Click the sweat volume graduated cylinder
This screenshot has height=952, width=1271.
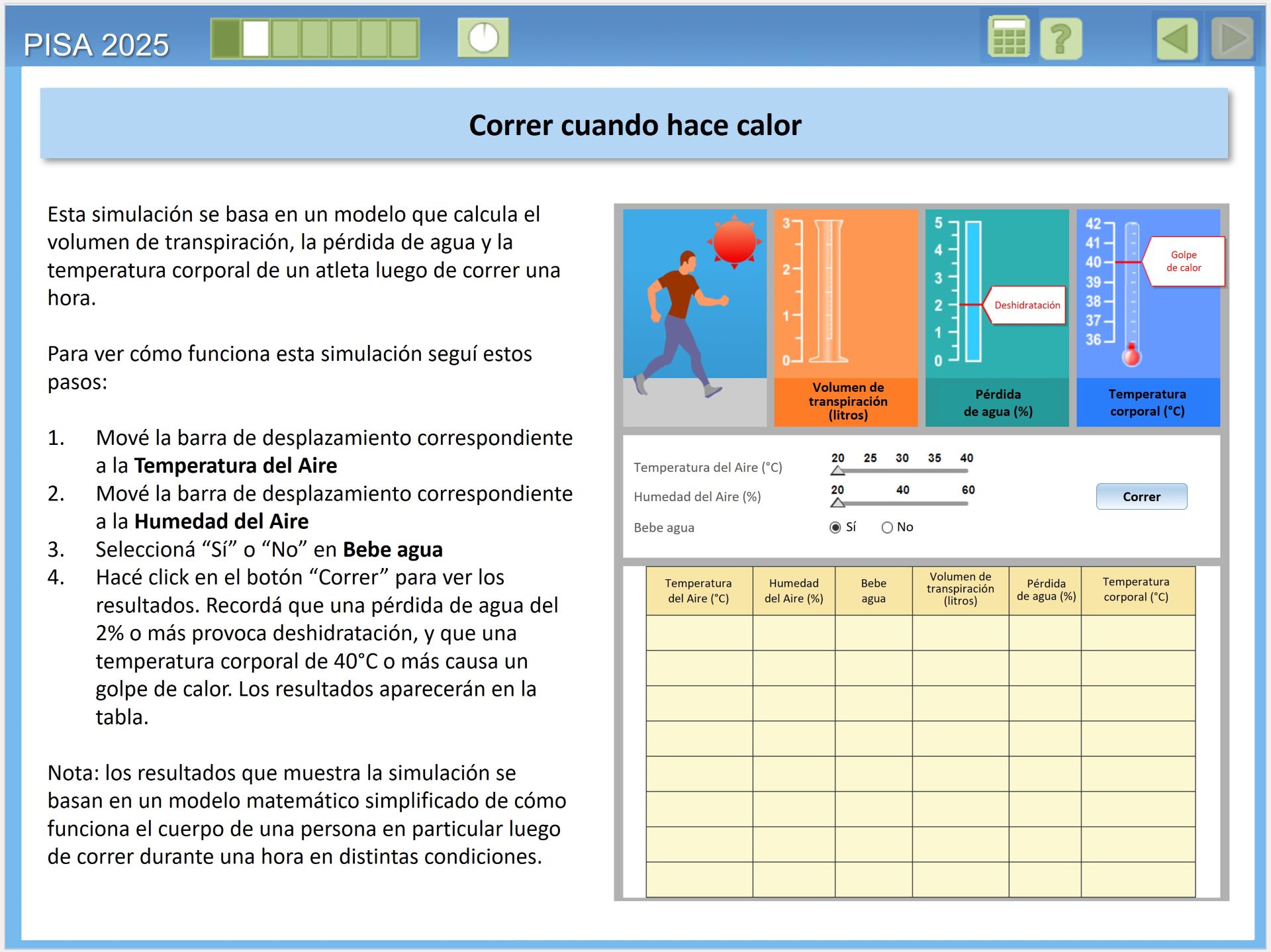click(828, 291)
